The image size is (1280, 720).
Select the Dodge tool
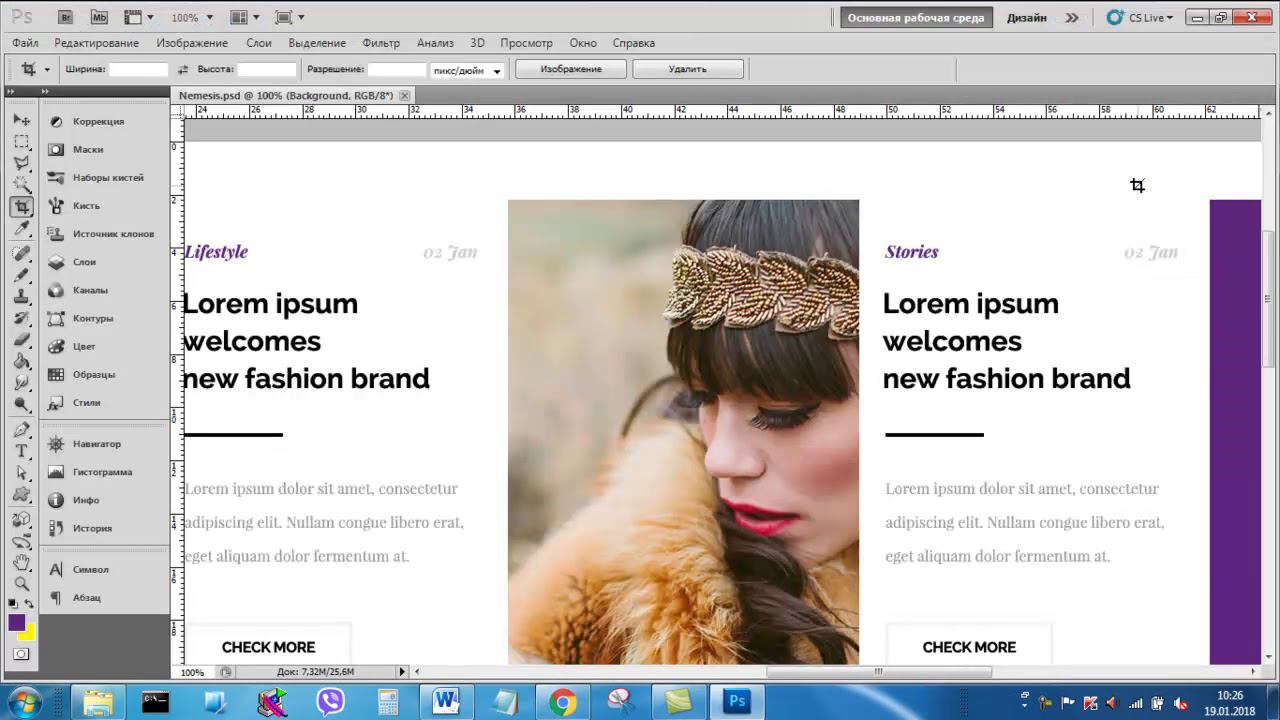21,404
